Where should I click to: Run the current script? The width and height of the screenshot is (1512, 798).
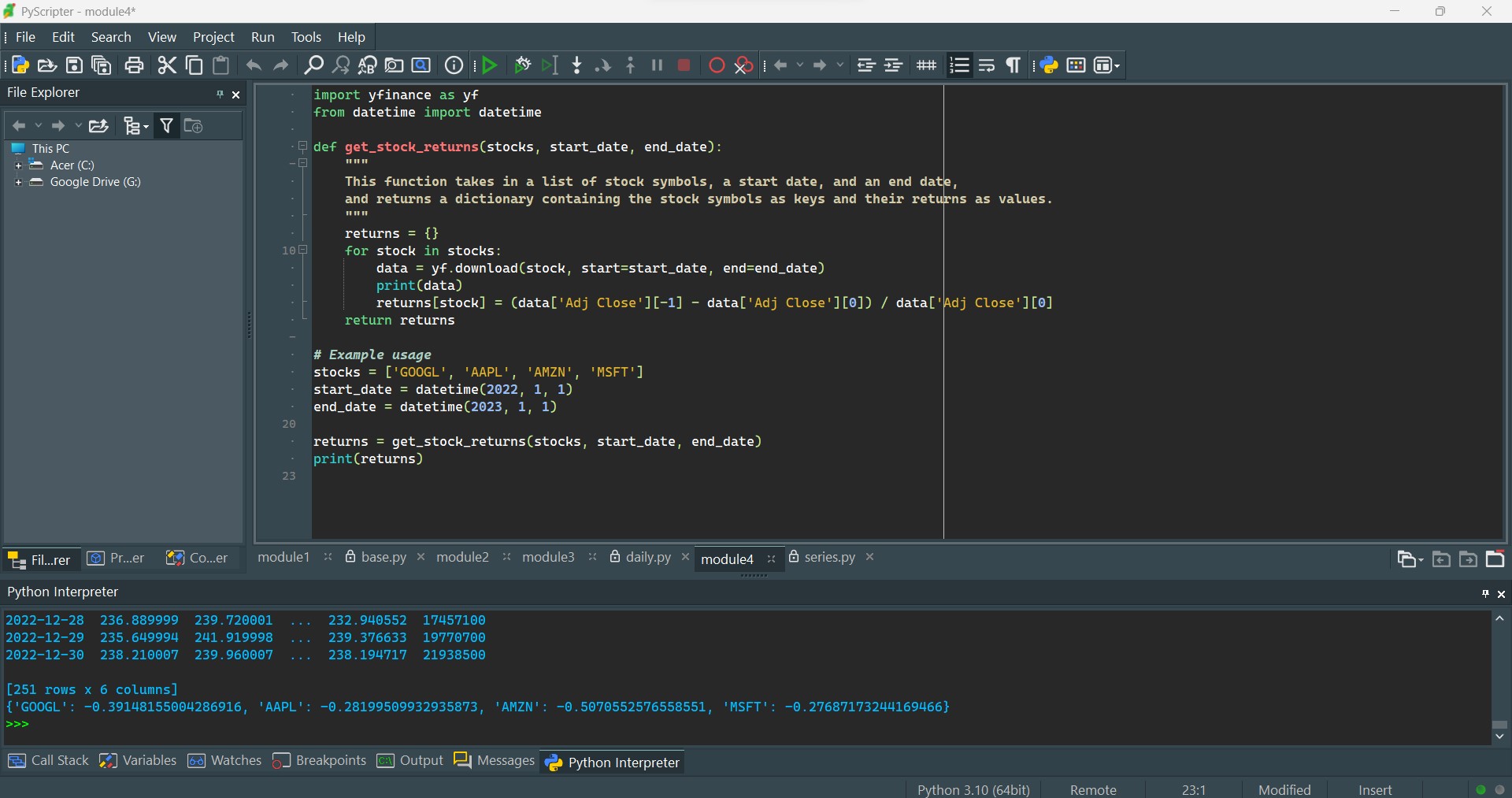pyautogui.click(x=490, y=65)
